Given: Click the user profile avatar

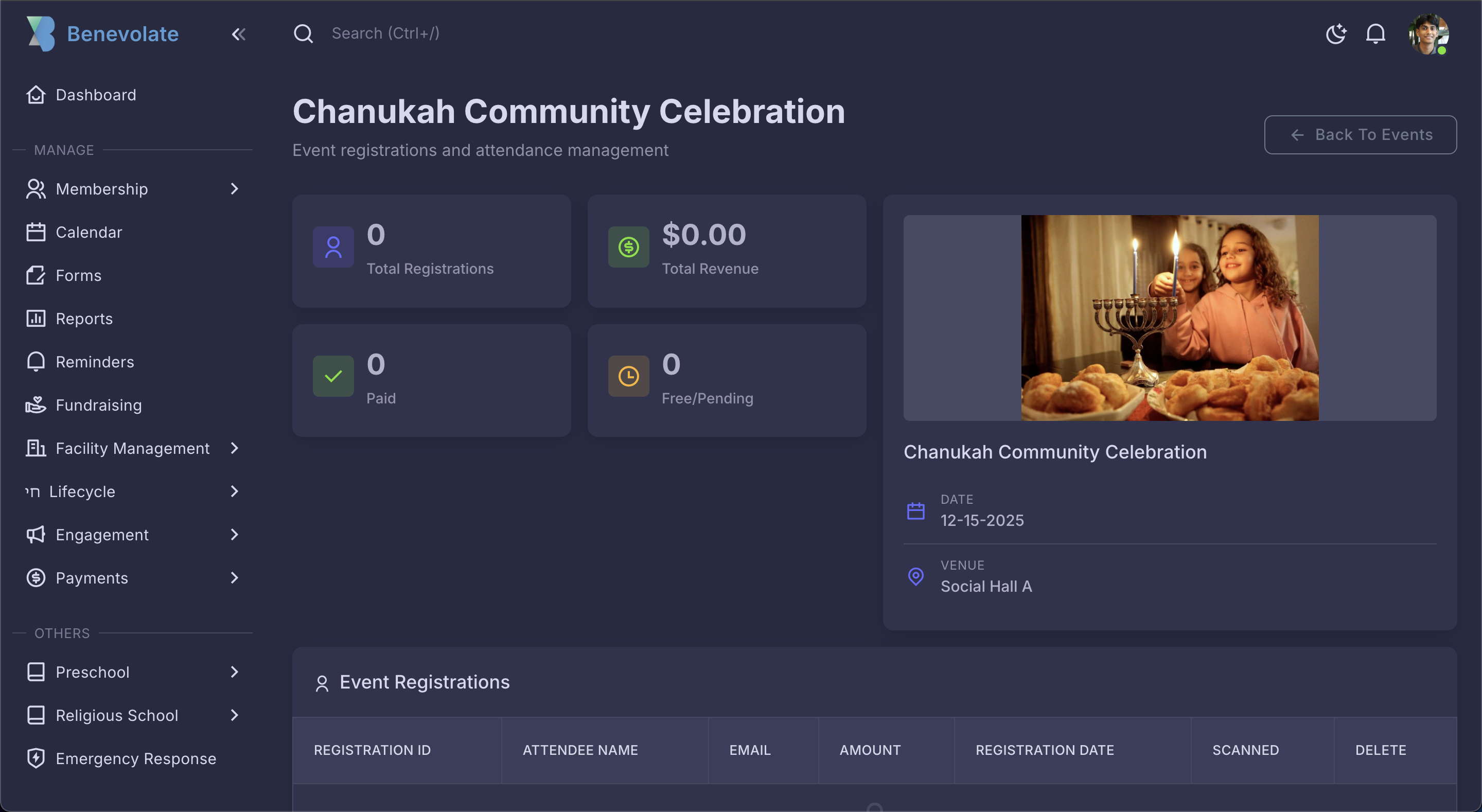Looking at the screenshot, I should coord(1428,33).
